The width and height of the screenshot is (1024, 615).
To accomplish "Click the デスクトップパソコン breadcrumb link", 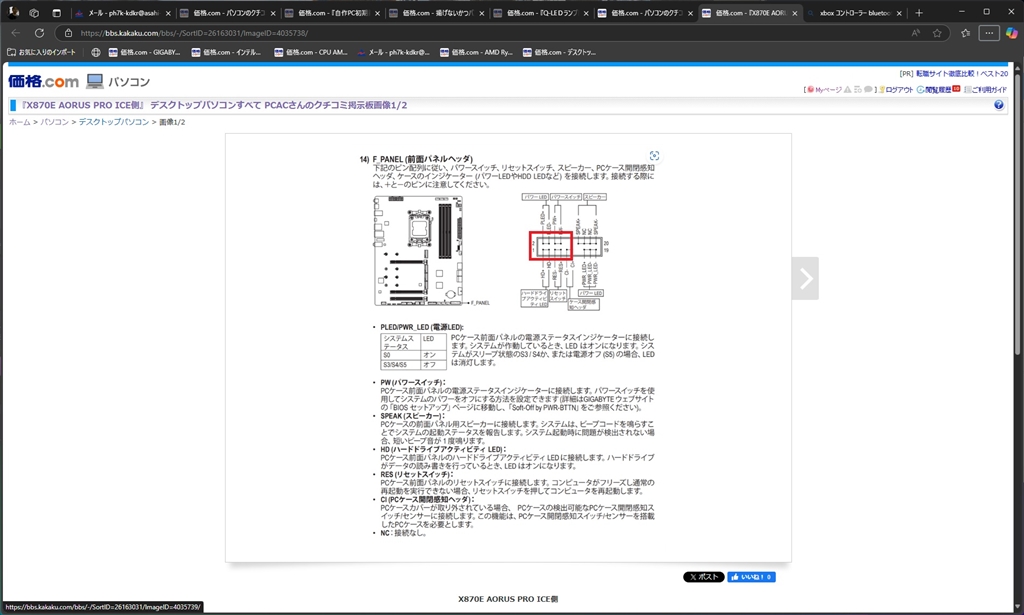I will point(114,122).
